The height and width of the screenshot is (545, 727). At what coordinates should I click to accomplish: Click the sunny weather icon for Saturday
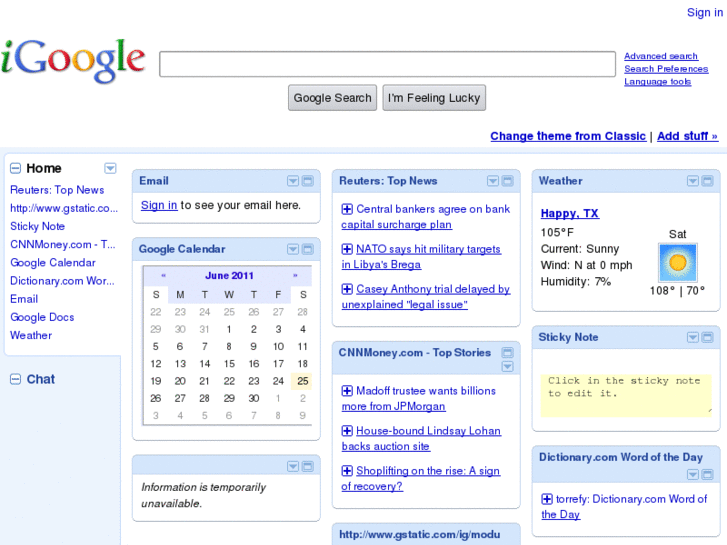(677, 263)
